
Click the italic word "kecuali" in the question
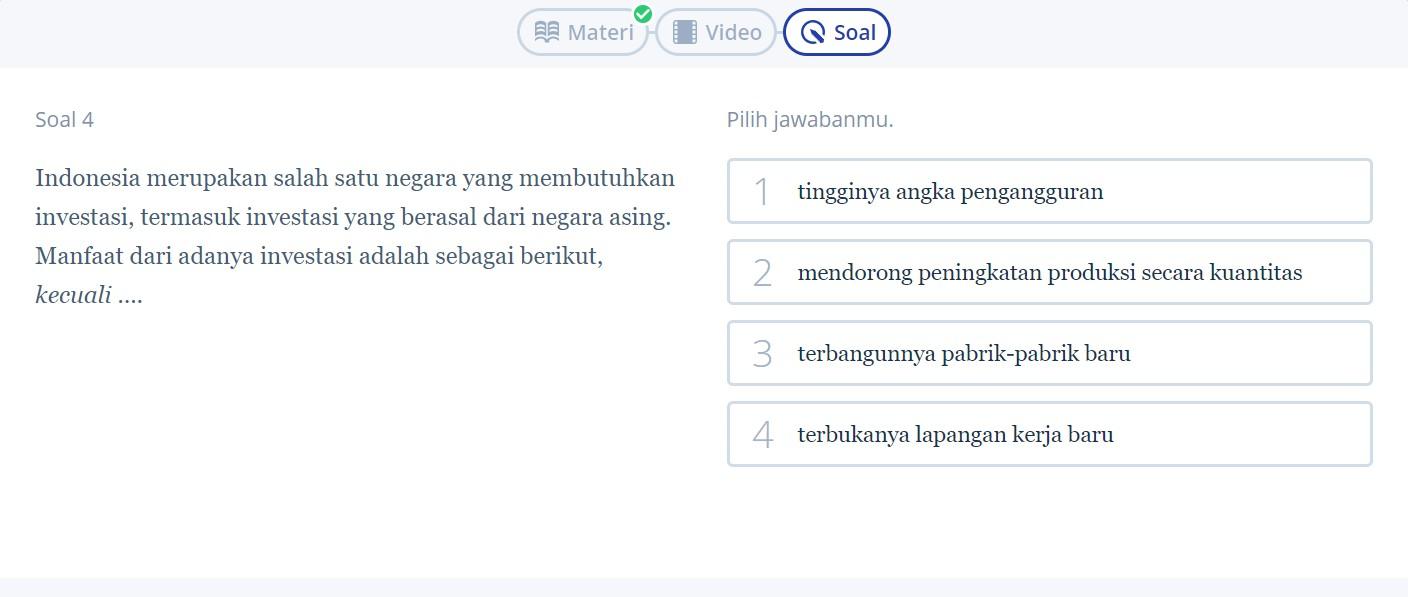(x=73, y=296)
